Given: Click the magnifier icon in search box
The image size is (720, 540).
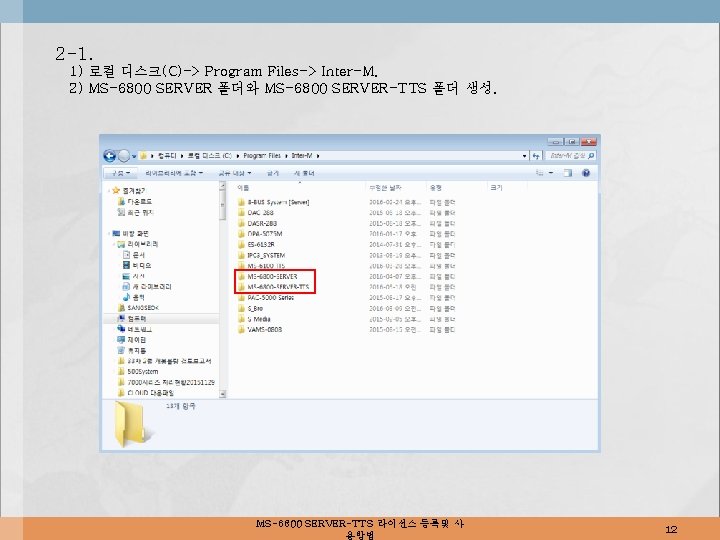Looking at the screenshot, I should click(591, 156).
